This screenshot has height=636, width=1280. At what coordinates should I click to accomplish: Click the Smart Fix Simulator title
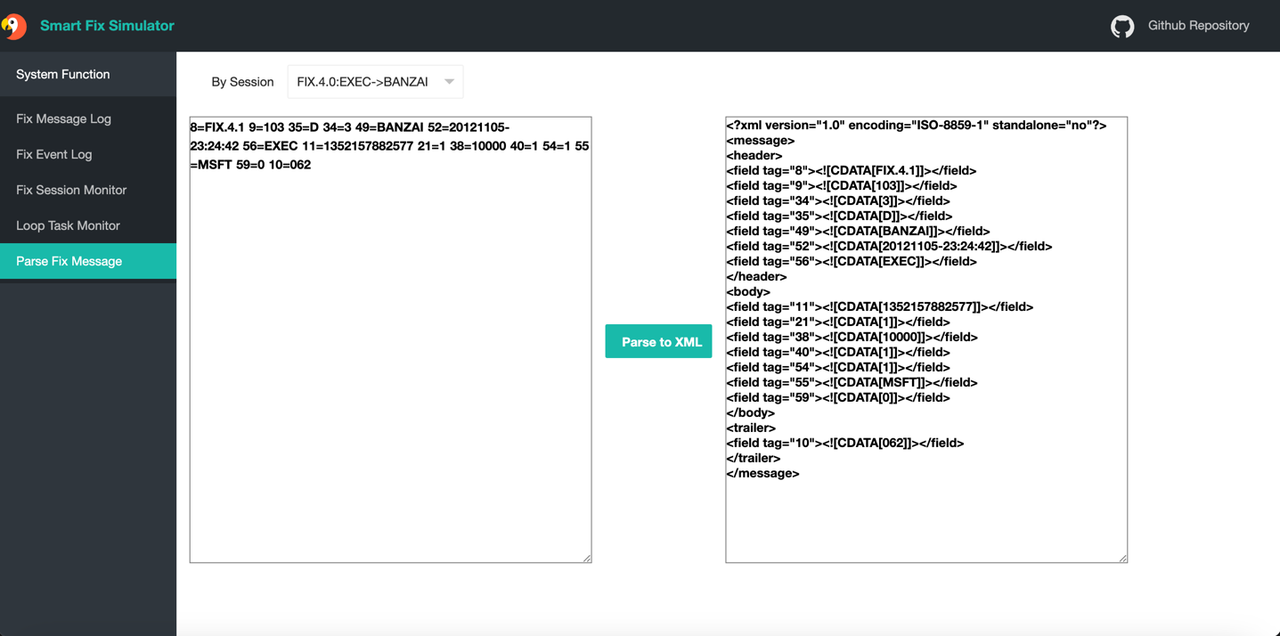107,26
